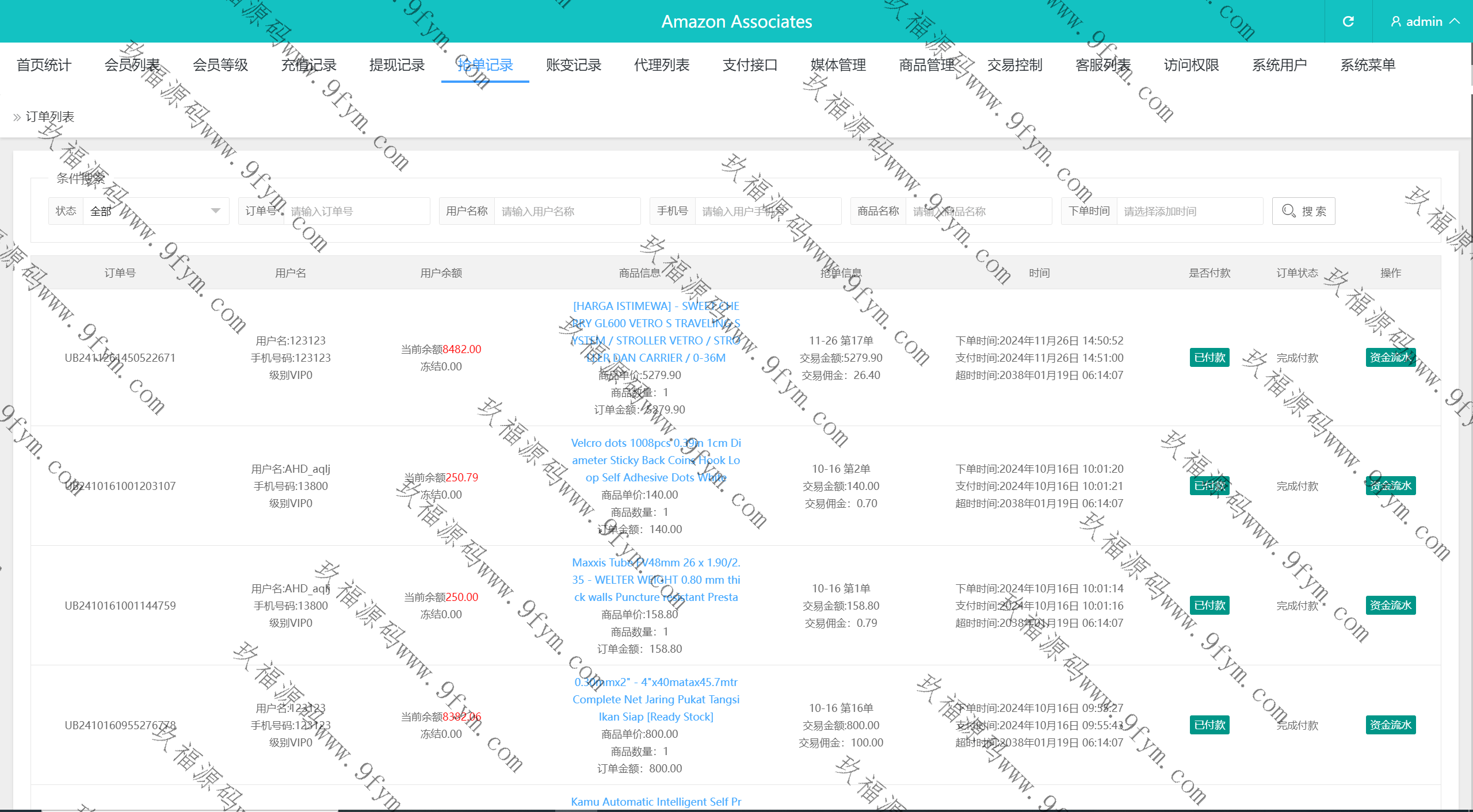Screen dimensions: 1473x812
Task: Click 已付款 badge of order UB2410160955276778
Action: (1209, 725)
